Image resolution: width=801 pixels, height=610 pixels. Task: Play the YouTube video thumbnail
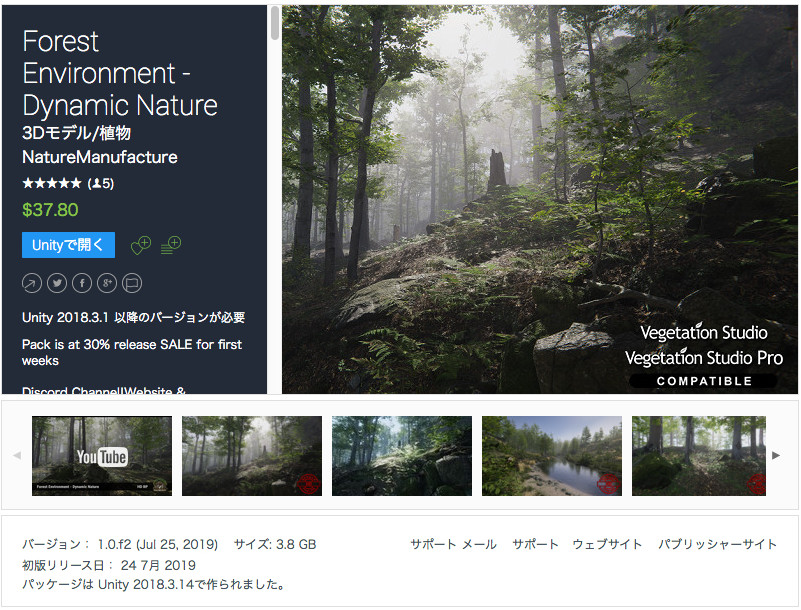pyautogui.click(x=102, y=456)
